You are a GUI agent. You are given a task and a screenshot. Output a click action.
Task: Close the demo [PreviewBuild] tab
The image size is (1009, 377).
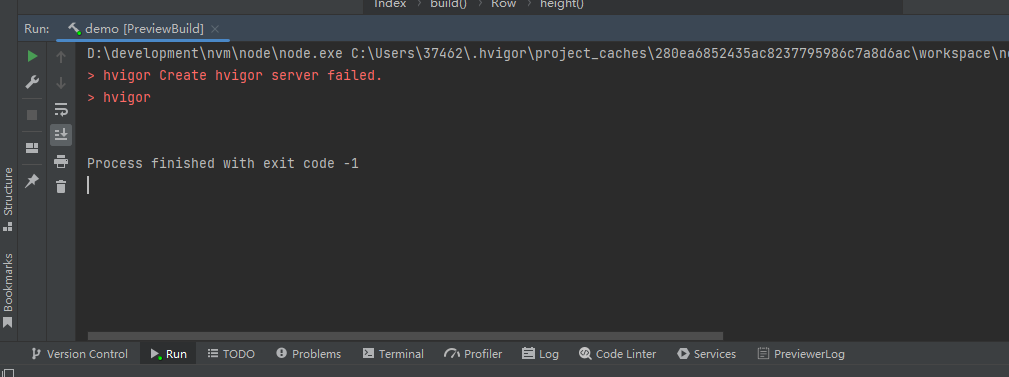(x=215, y=29)
